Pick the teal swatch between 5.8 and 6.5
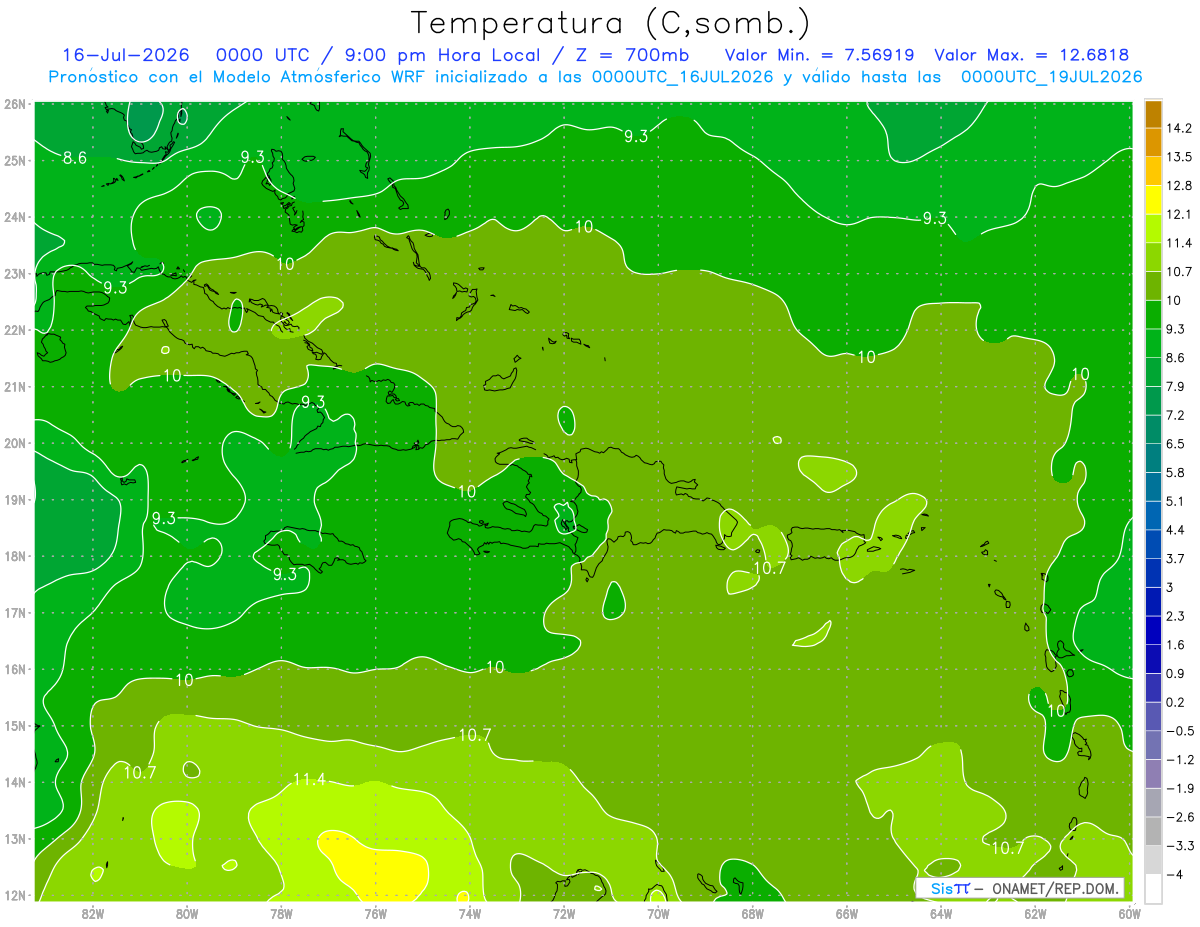This screenshot has width=1200, height=927. click(1153, 458)
